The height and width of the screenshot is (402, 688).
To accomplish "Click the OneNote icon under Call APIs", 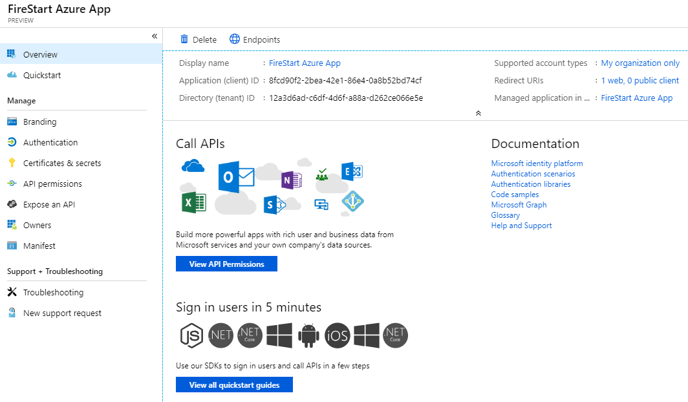I will pos(291,180).
